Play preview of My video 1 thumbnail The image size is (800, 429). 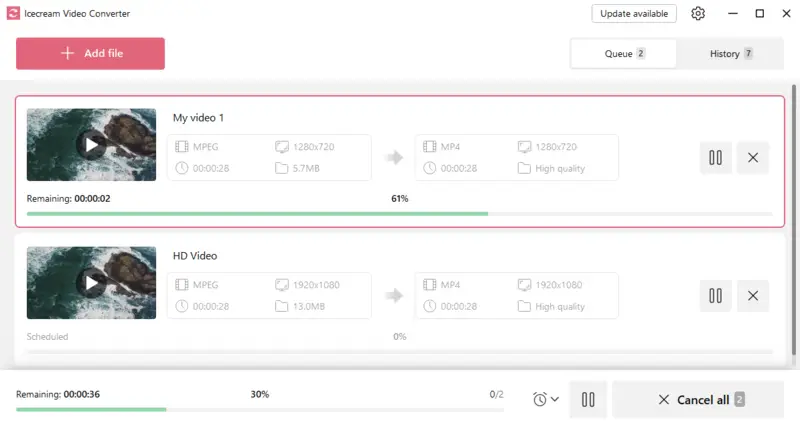coord(91,145)
